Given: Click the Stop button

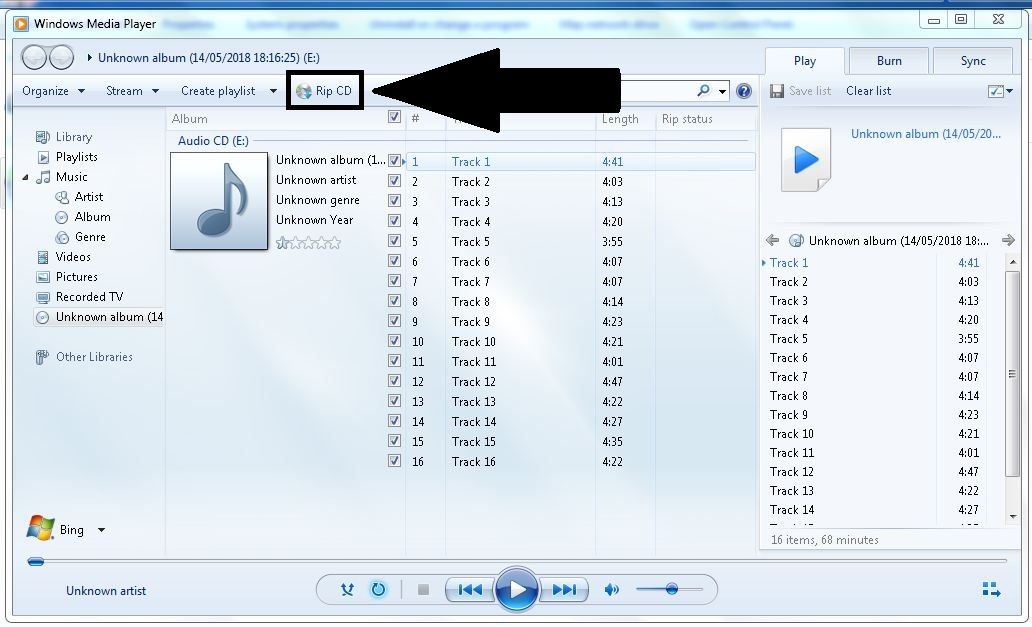Looking at the screenshot, I should tap(423, 589).
